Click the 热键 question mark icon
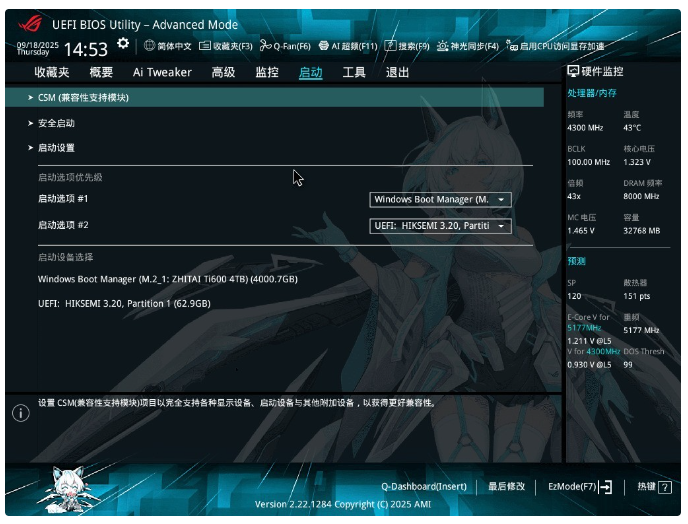 tap(665, 487)
